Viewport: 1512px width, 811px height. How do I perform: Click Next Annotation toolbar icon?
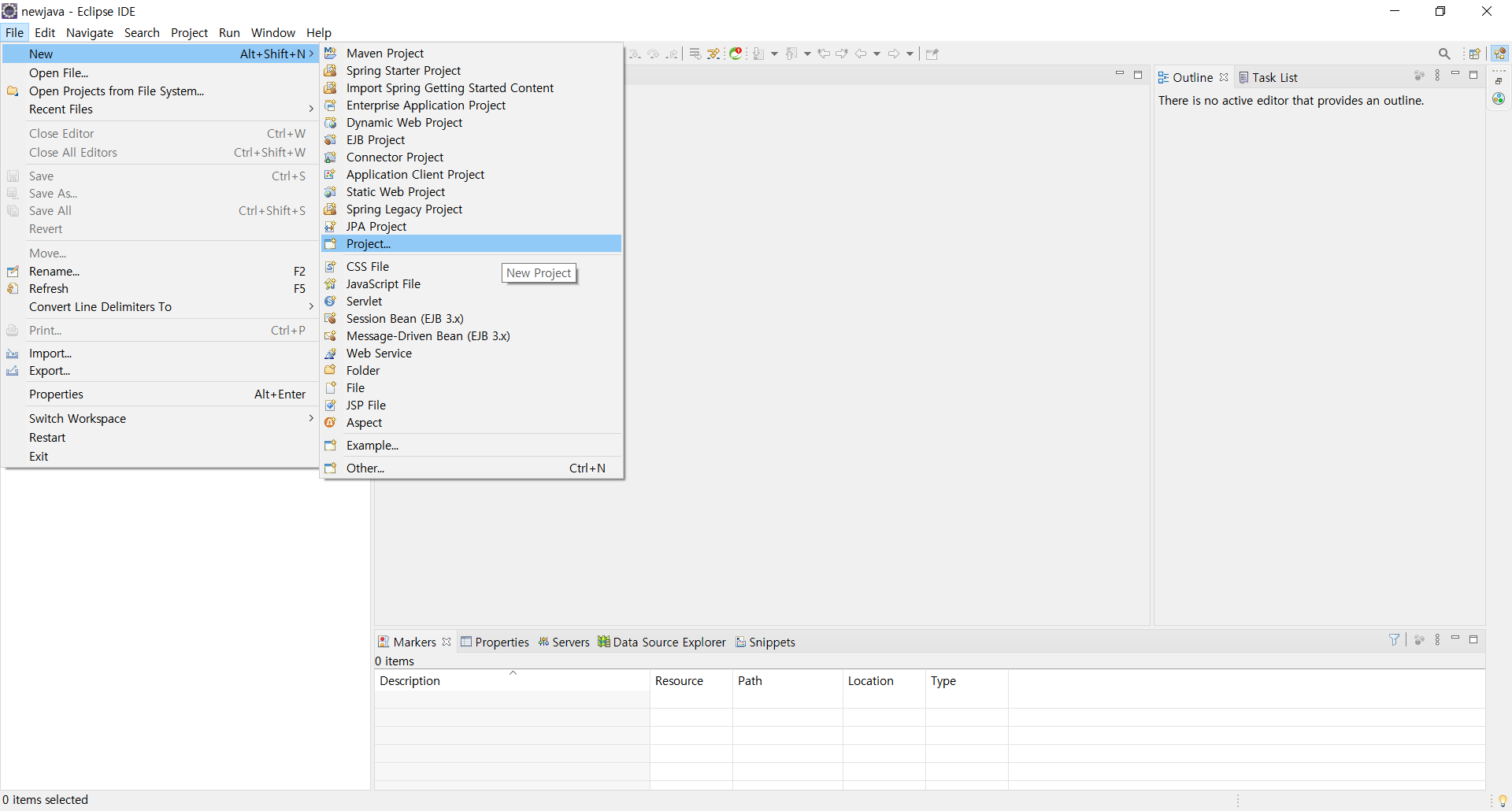click(x=758, y=54)
